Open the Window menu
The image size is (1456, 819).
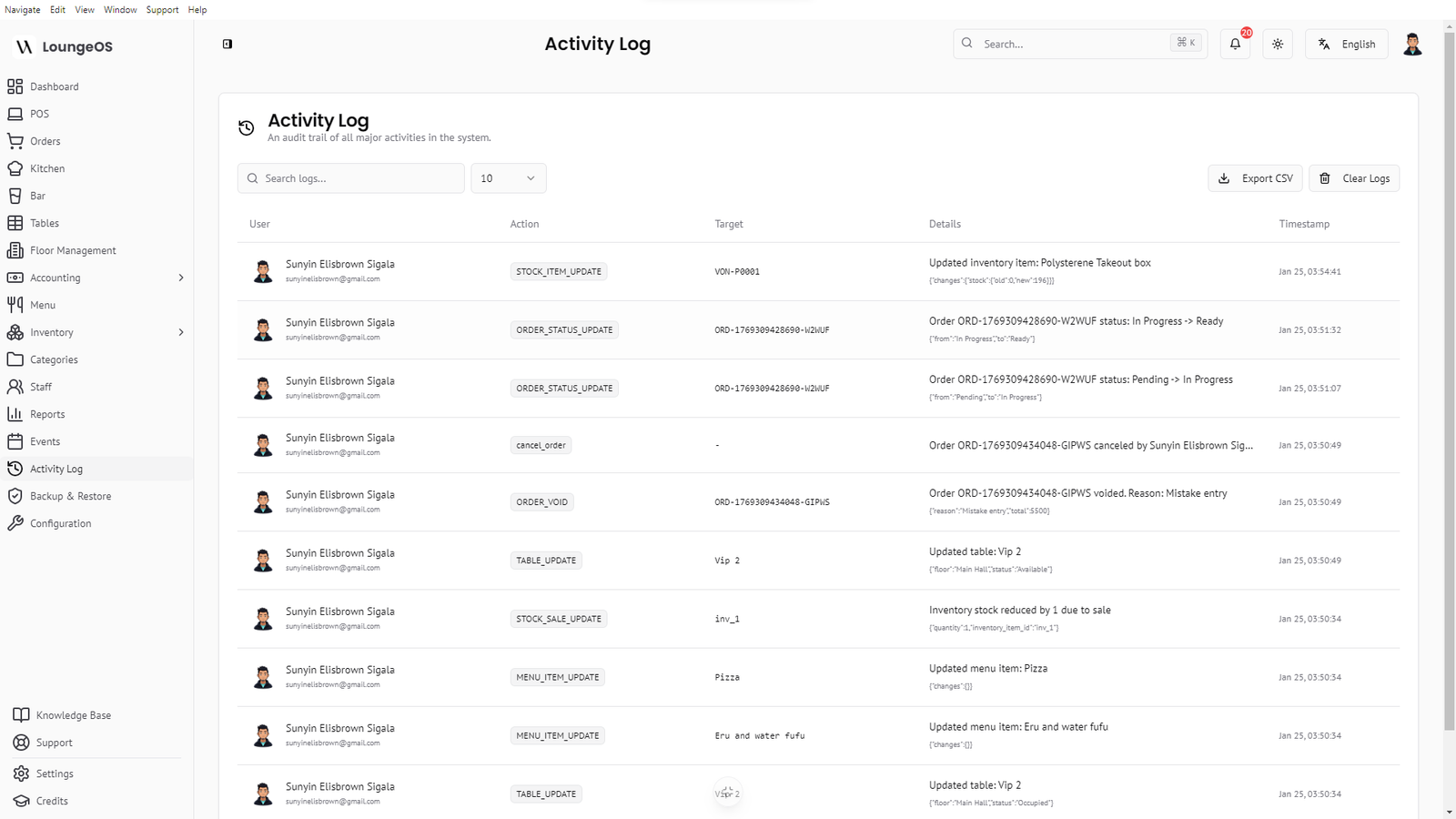click(120, 10)
